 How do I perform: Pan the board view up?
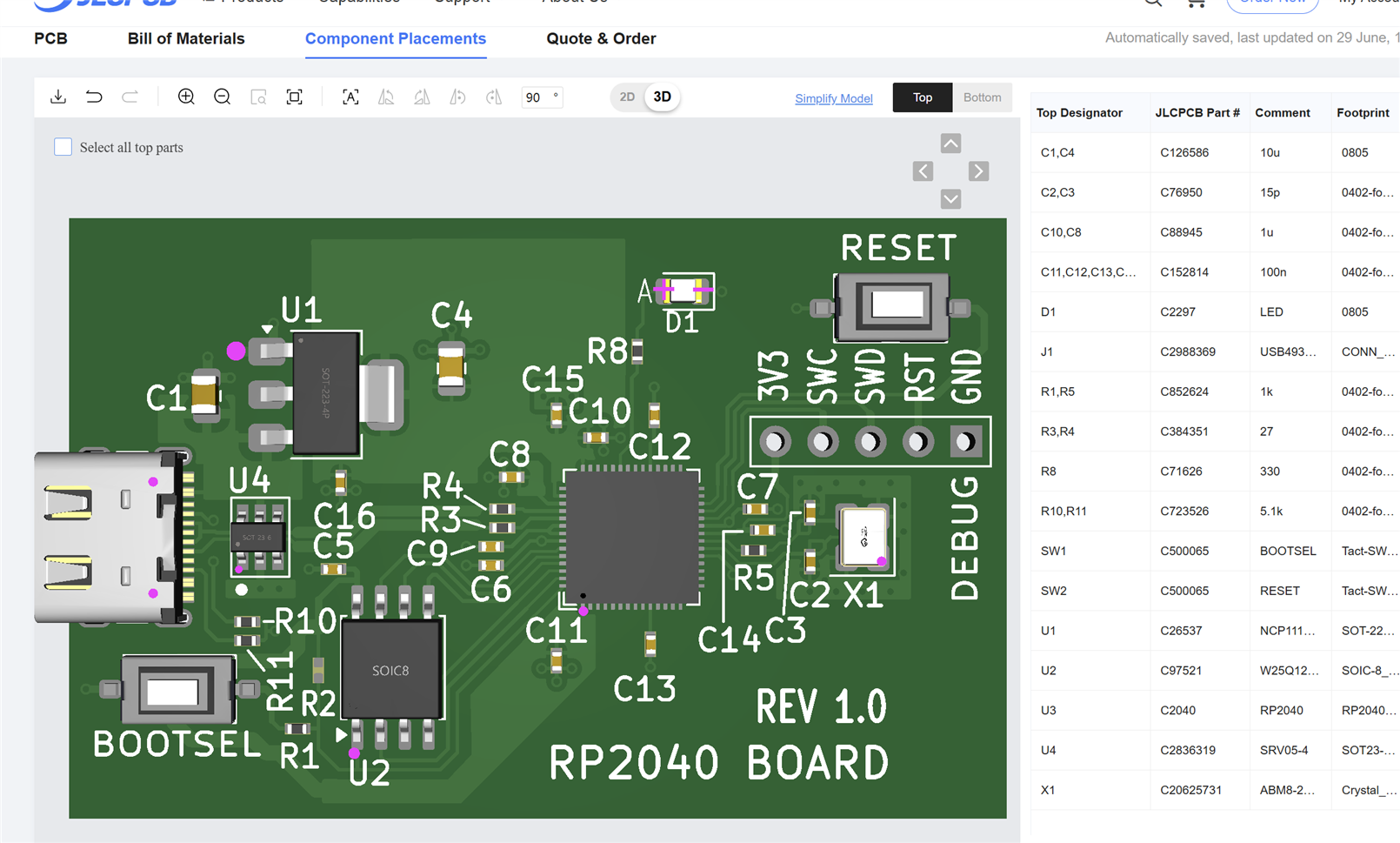[950, 144]
